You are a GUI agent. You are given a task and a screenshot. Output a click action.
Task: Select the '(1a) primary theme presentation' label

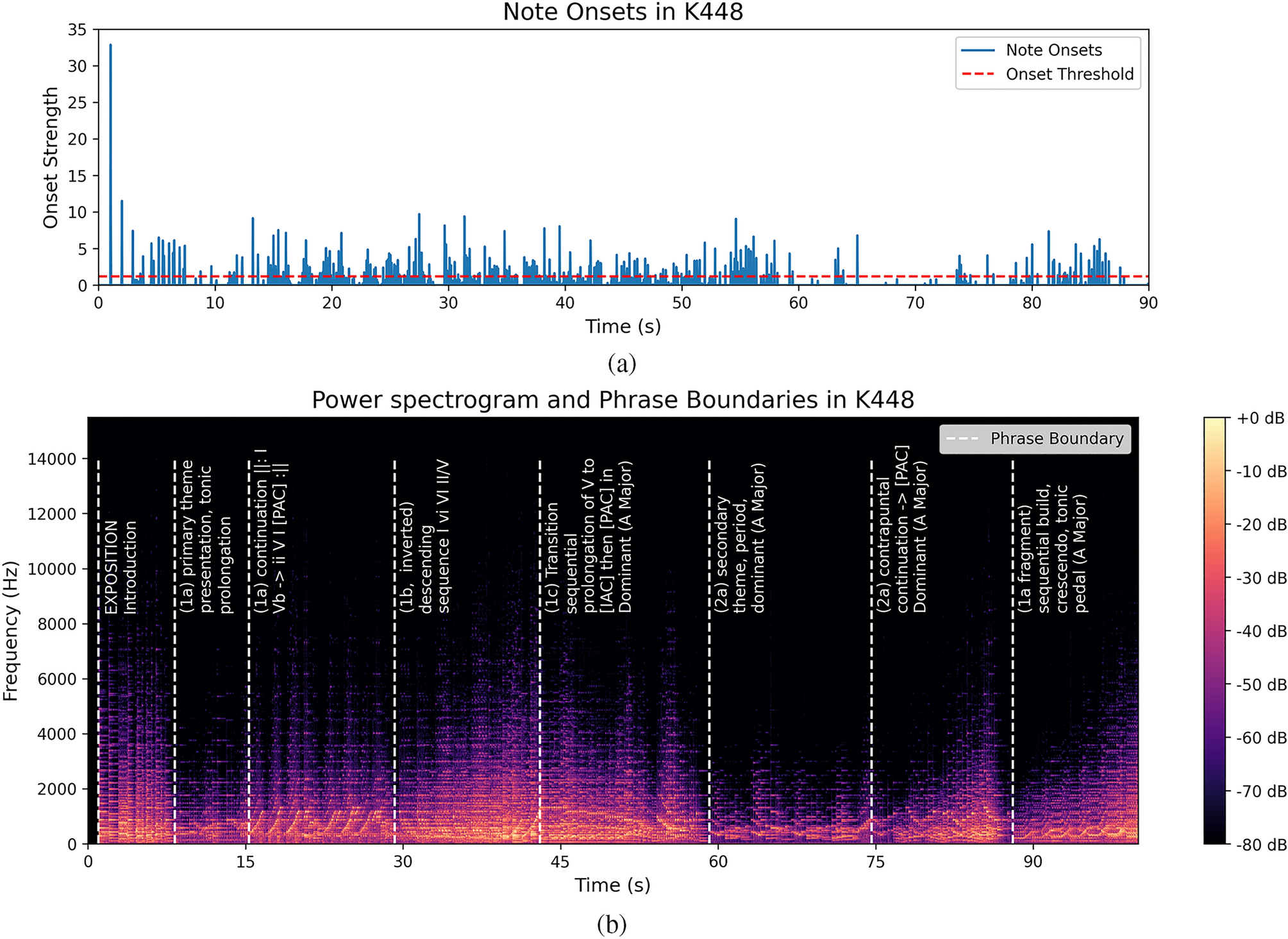tap(206, 537)
